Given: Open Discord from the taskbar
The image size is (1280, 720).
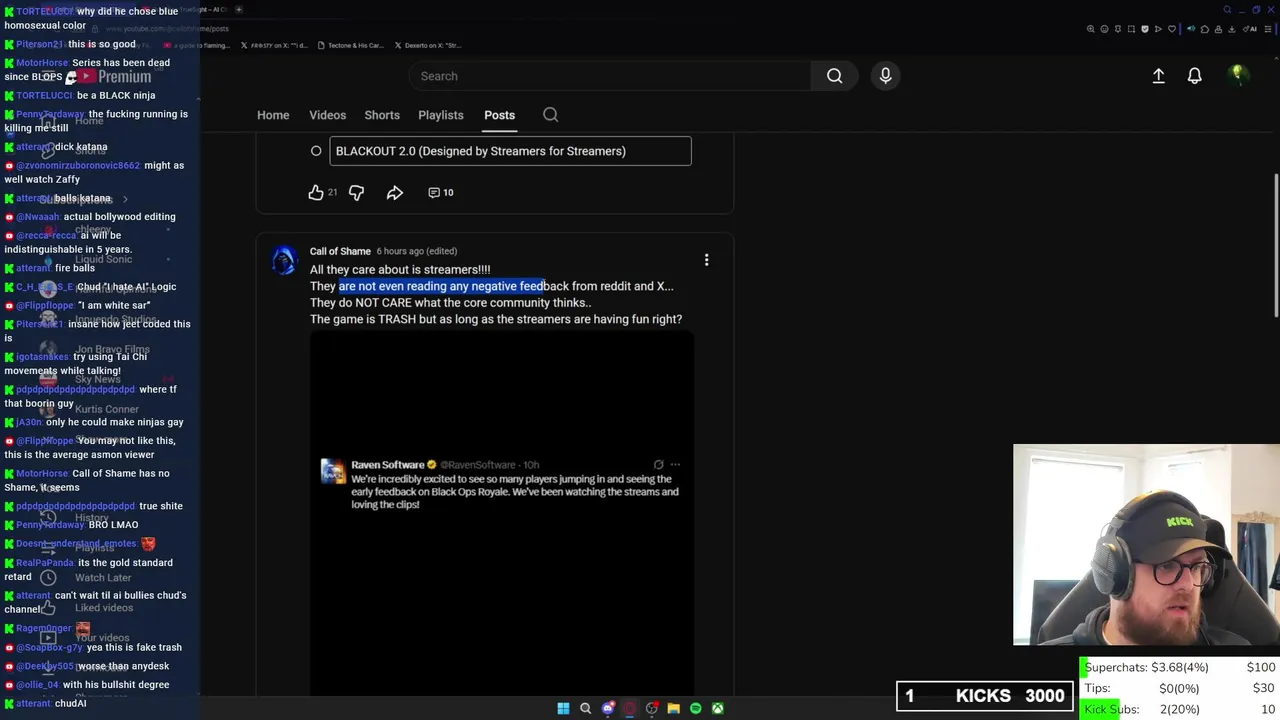Looking at the screenshot, I should (608, 708).
